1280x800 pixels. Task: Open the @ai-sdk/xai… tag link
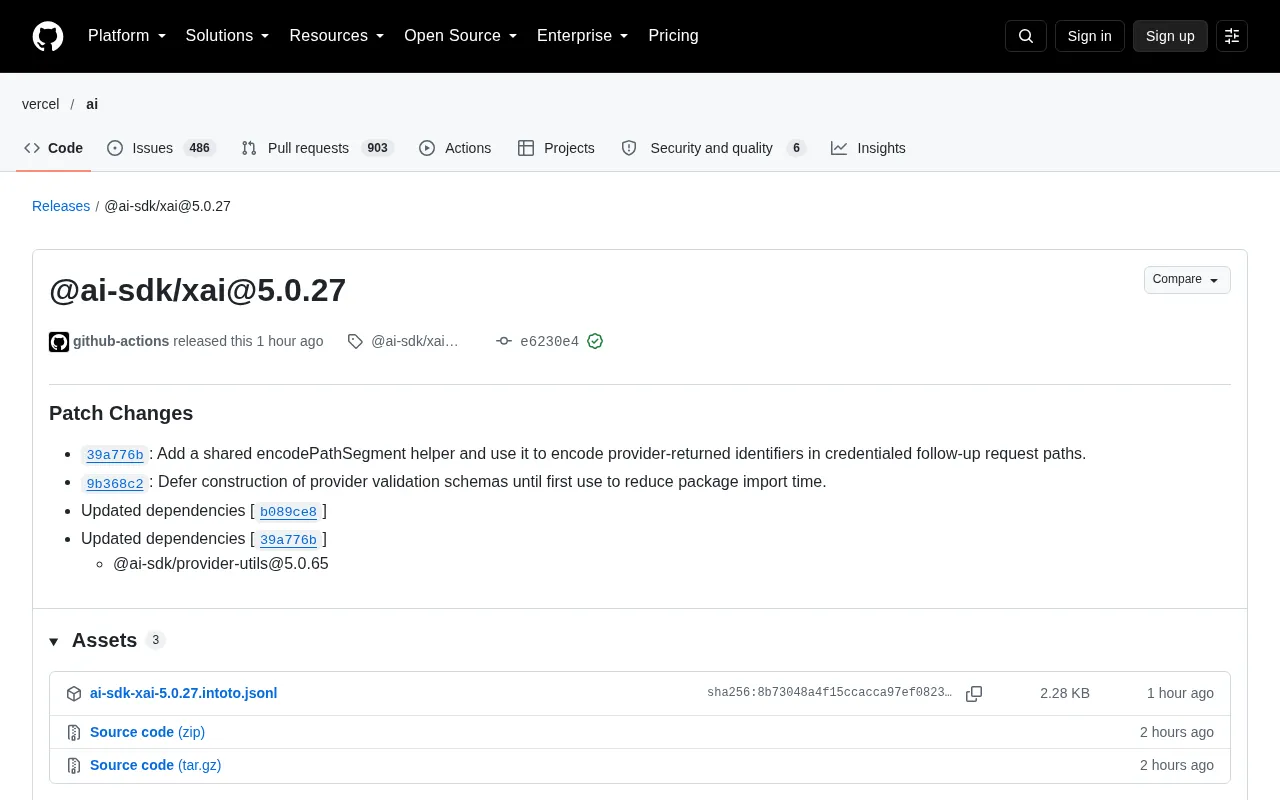pos(415,341)
